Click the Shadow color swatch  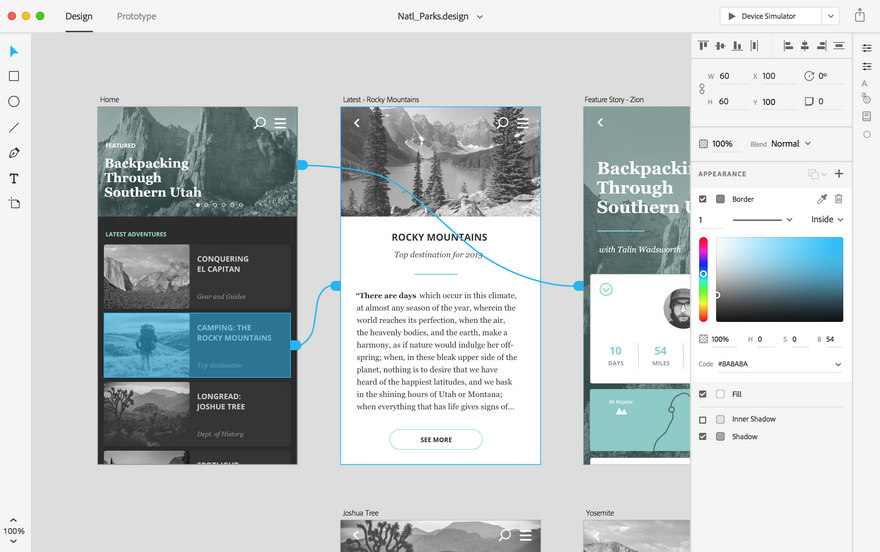[x=721, y=436]
